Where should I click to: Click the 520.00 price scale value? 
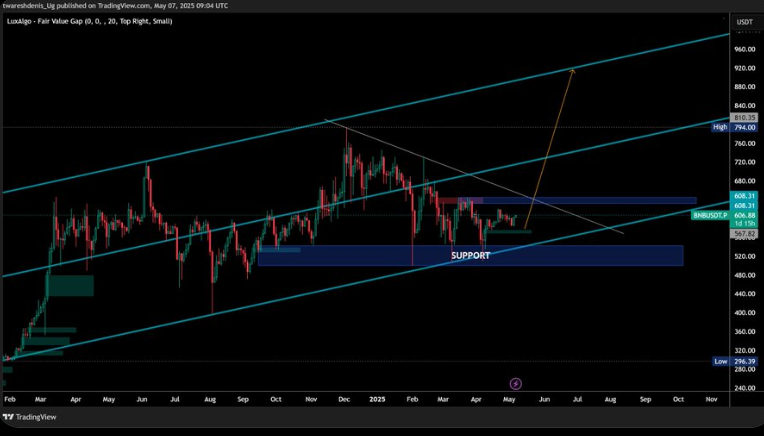[745, 256]
